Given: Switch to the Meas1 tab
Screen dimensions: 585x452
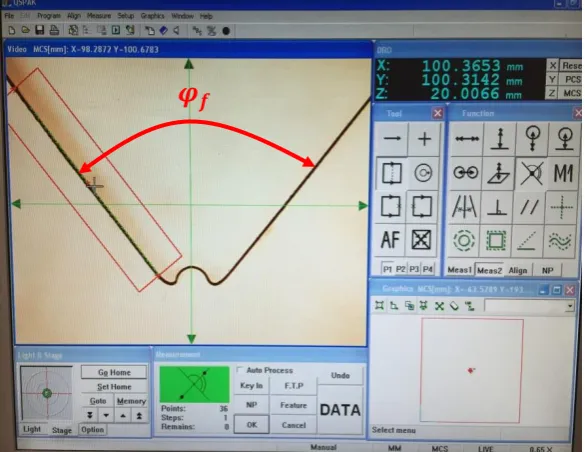Looking at the screenshot, I should coord(460,270).
